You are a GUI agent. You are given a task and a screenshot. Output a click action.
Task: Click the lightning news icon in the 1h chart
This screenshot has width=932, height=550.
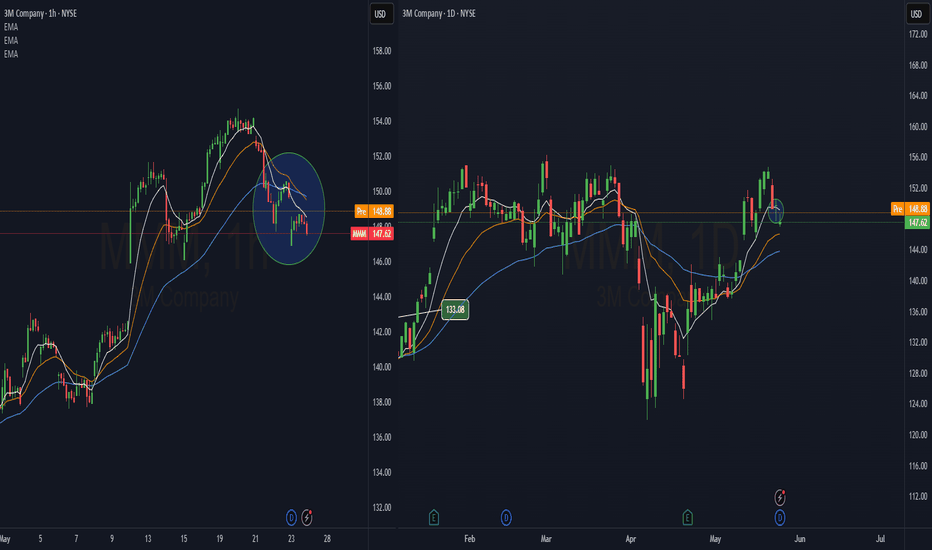pyautogui.click(x=307, y=518)
